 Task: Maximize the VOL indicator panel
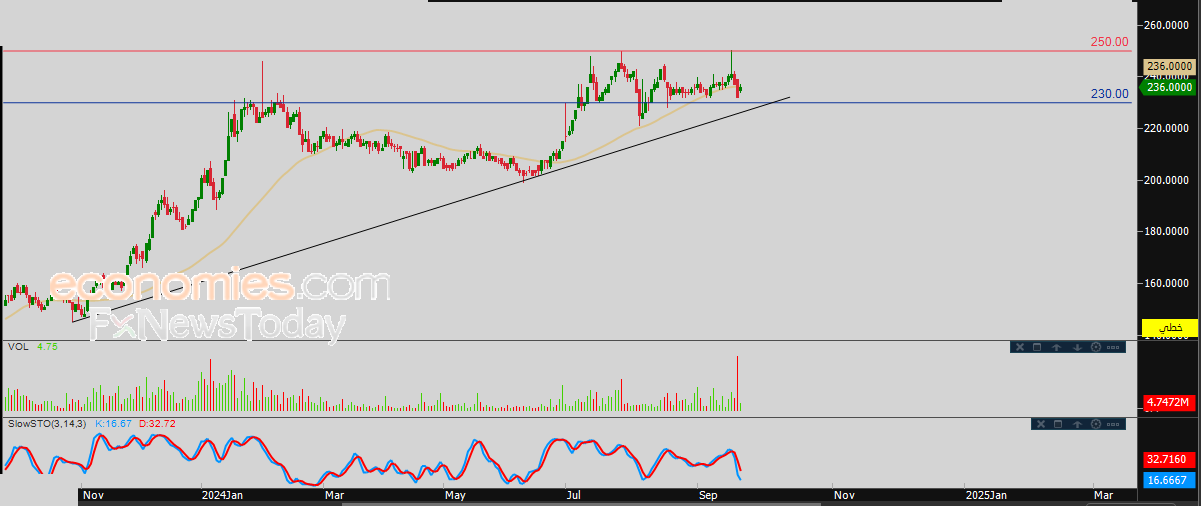point(1037,347)
